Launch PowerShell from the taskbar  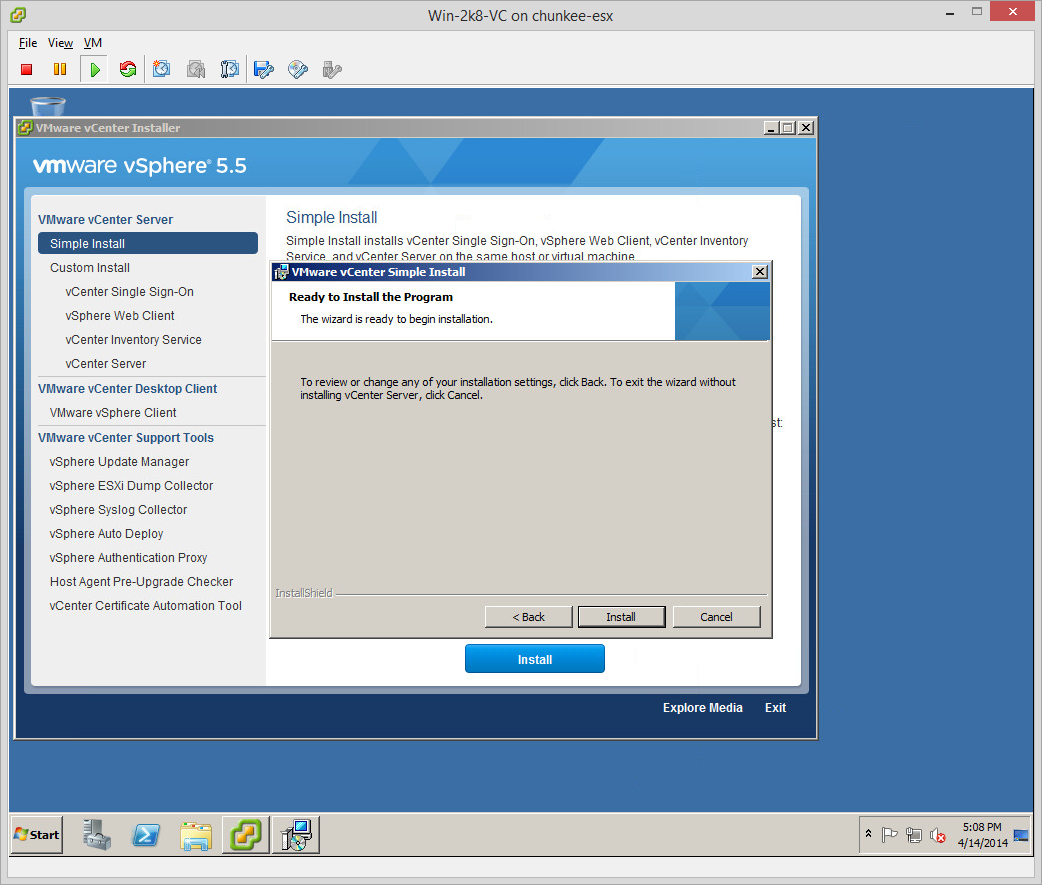click(x=147, y=835)
